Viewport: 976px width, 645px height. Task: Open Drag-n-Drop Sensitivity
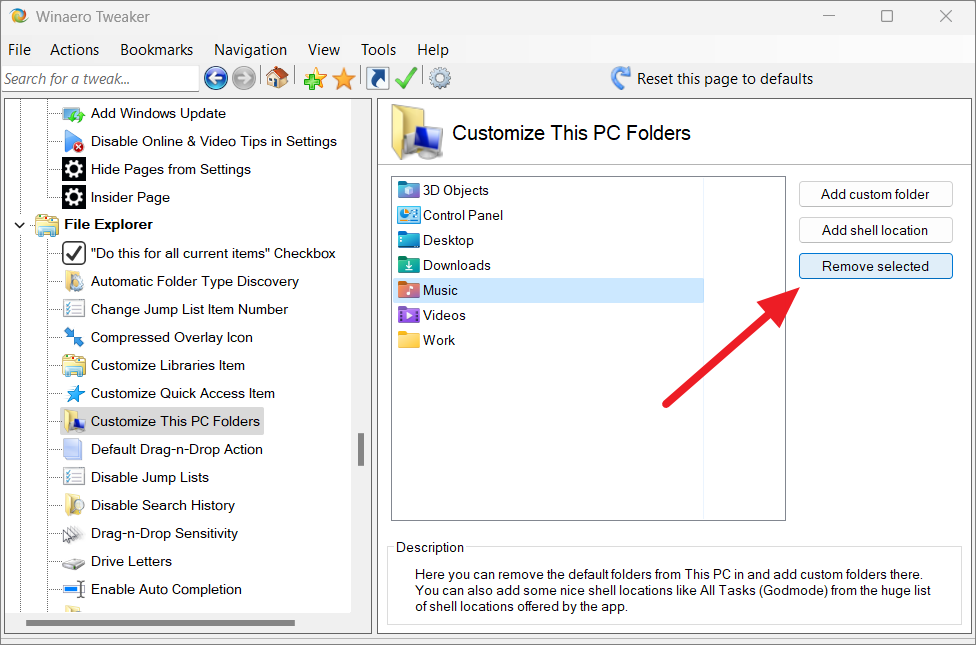pyautogui.click(x=164, y=534)
